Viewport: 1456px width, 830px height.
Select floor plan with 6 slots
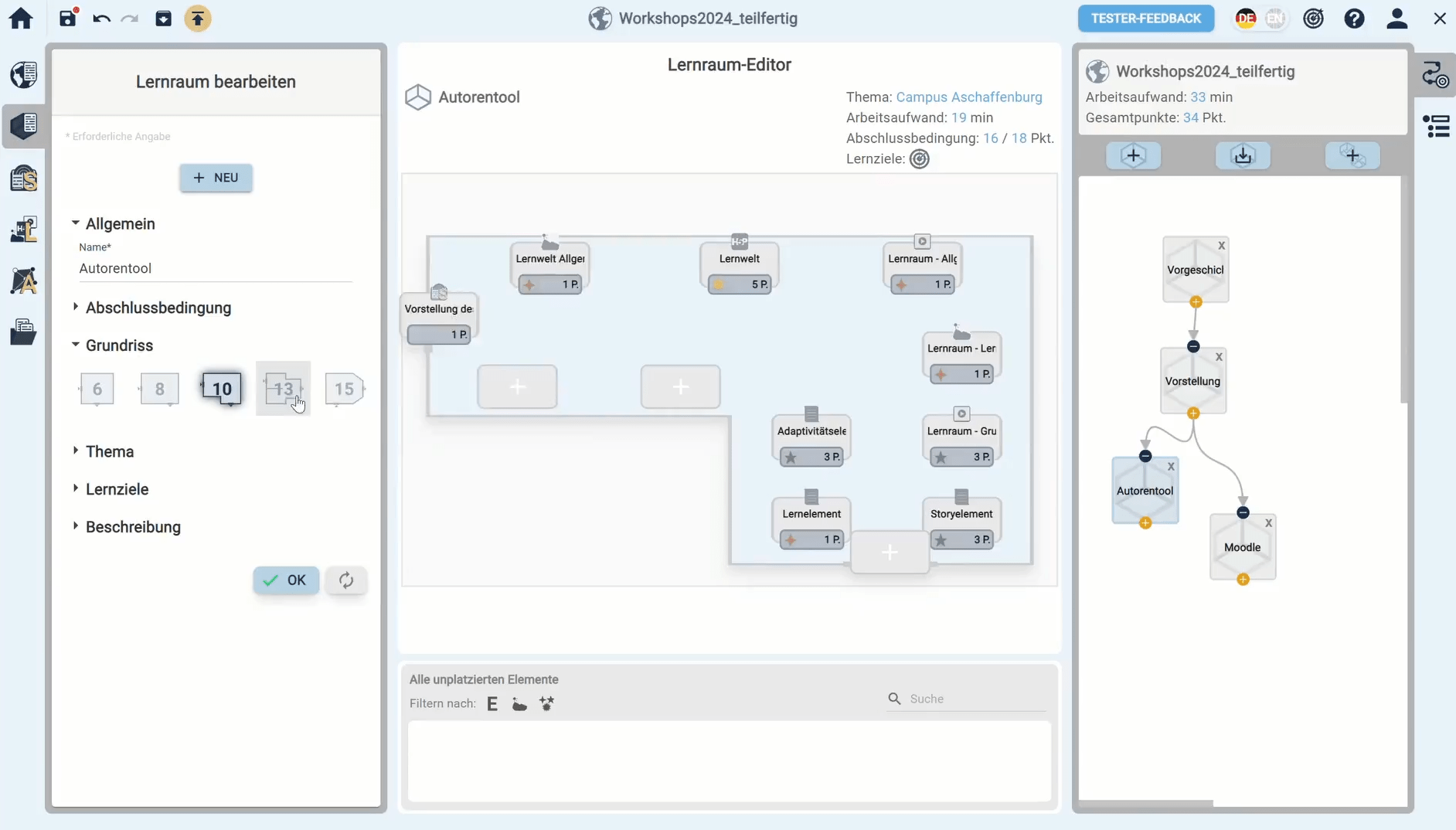tap(97, 389)
